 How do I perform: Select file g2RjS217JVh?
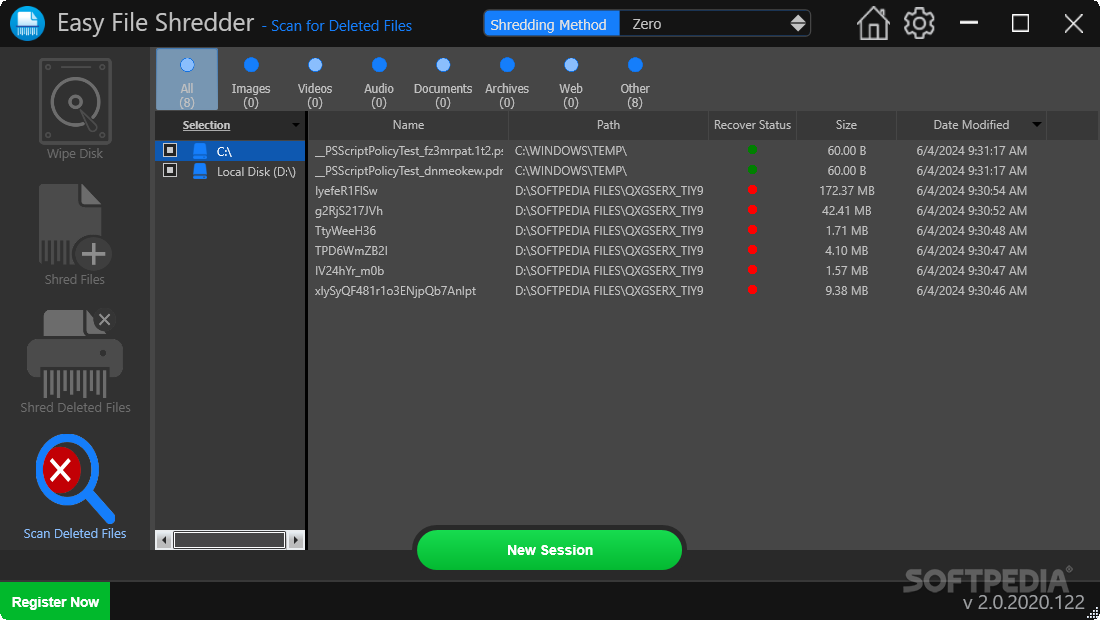pos(349,210)
